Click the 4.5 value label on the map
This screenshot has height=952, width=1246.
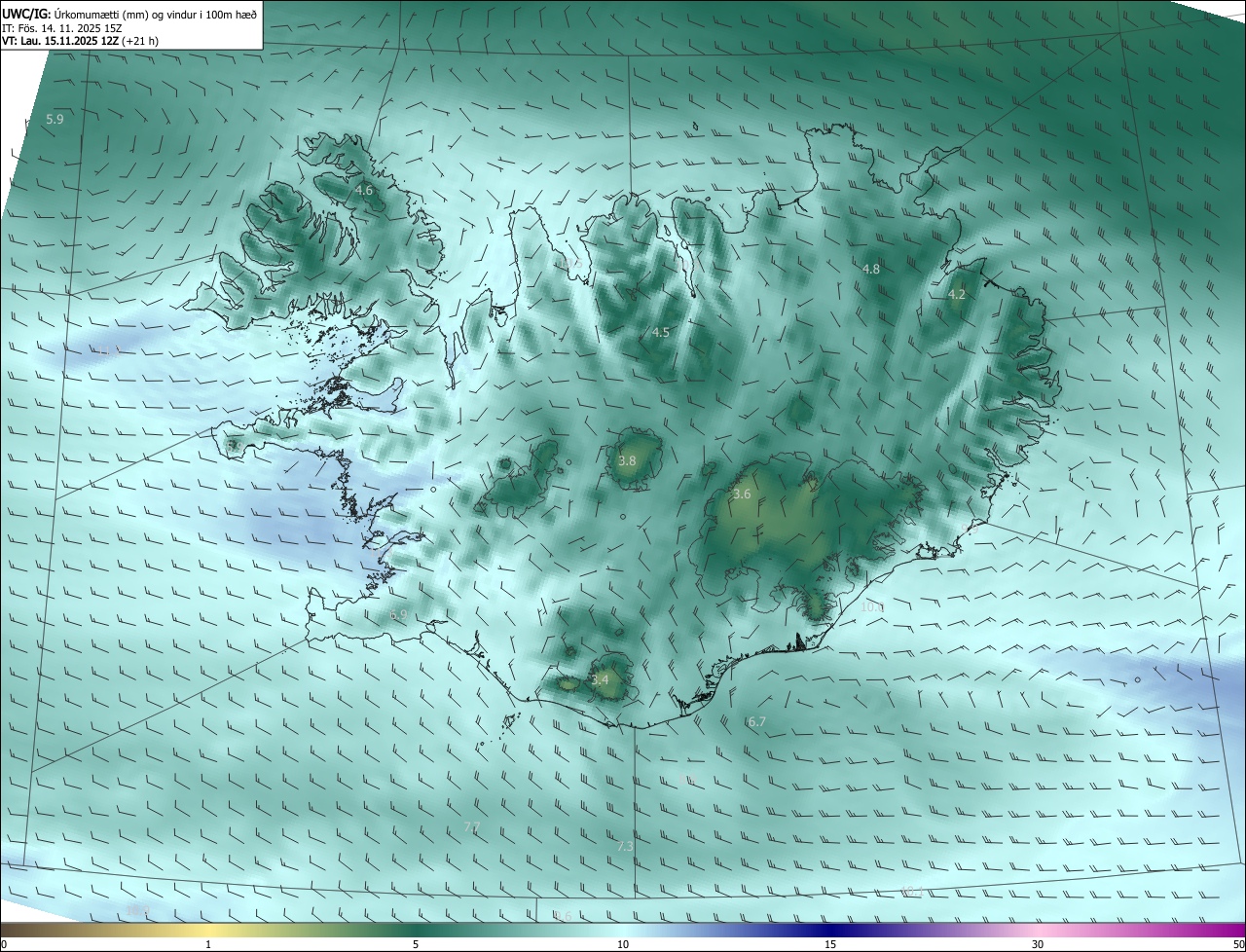pos(661,333)
